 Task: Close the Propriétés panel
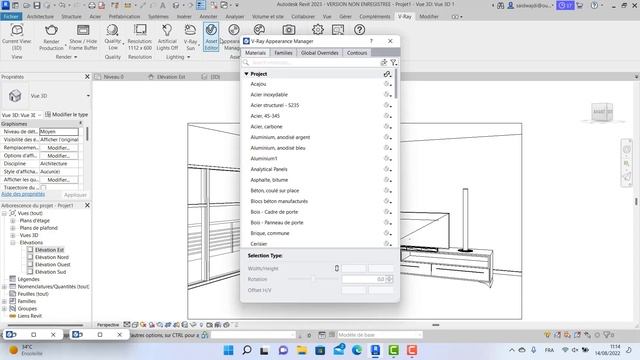(87, 77)
